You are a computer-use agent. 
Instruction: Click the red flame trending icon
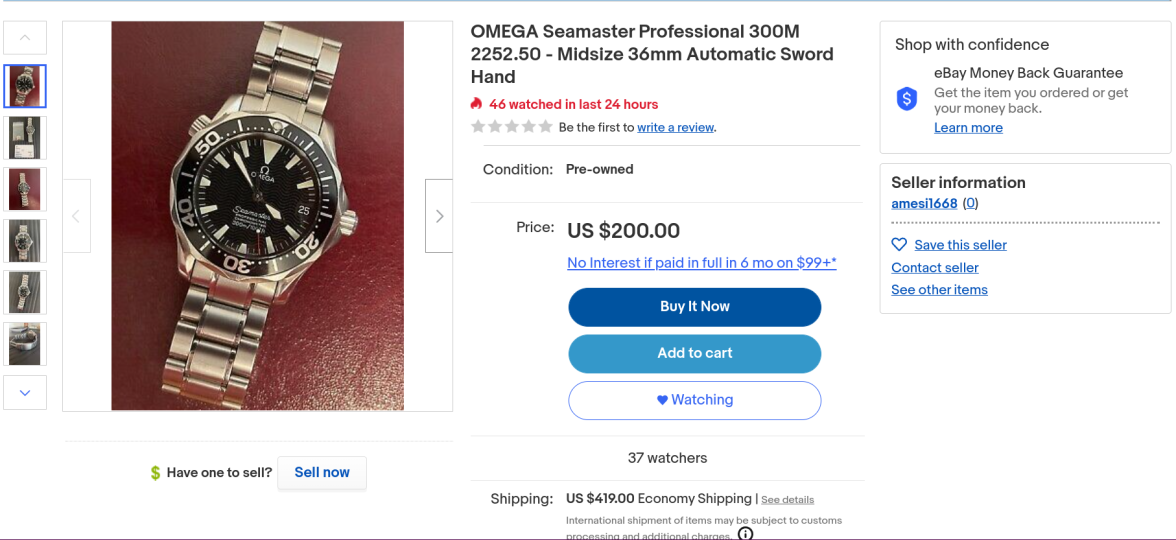(x=477, y=104)
